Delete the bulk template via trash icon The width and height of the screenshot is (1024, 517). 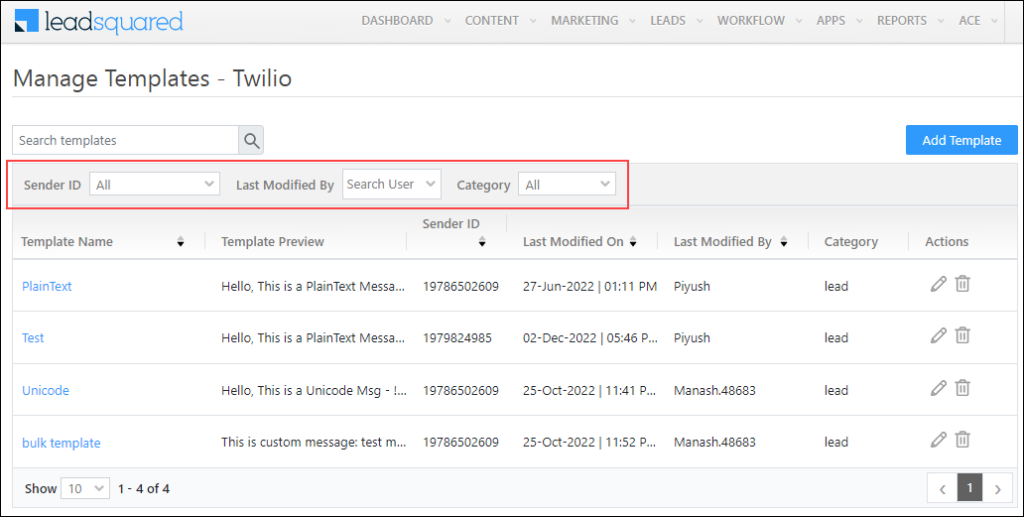pyautogui.click(x=962, y=439)
